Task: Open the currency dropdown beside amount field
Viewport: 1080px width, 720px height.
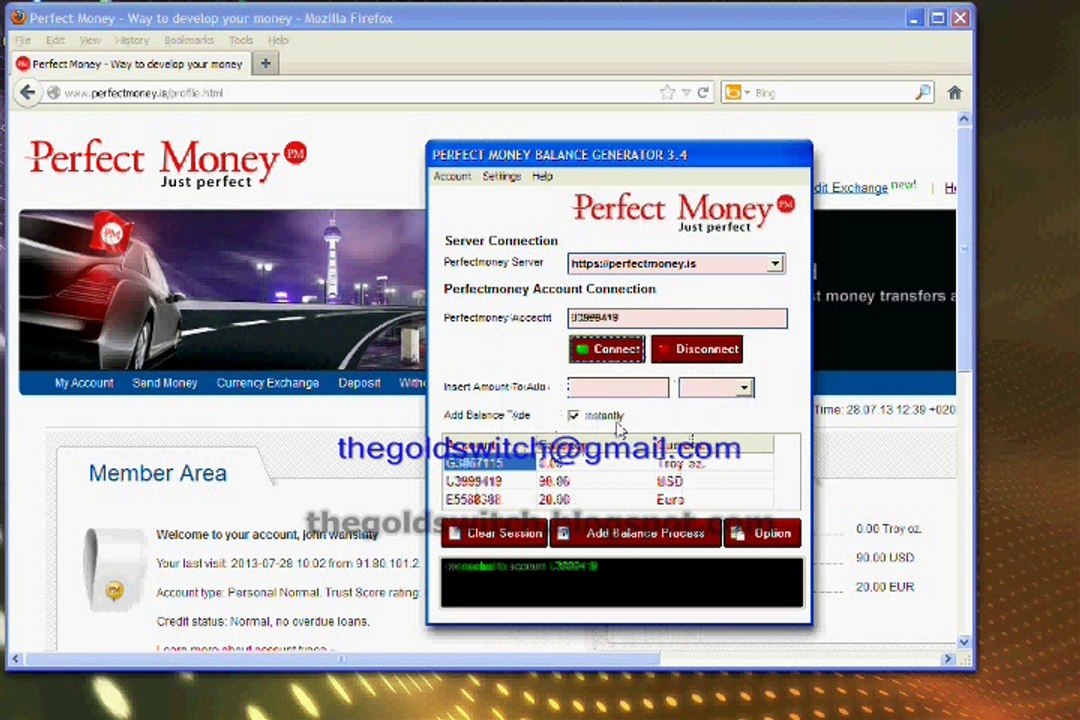Action: pyautogui.click(x=744, y=388)
